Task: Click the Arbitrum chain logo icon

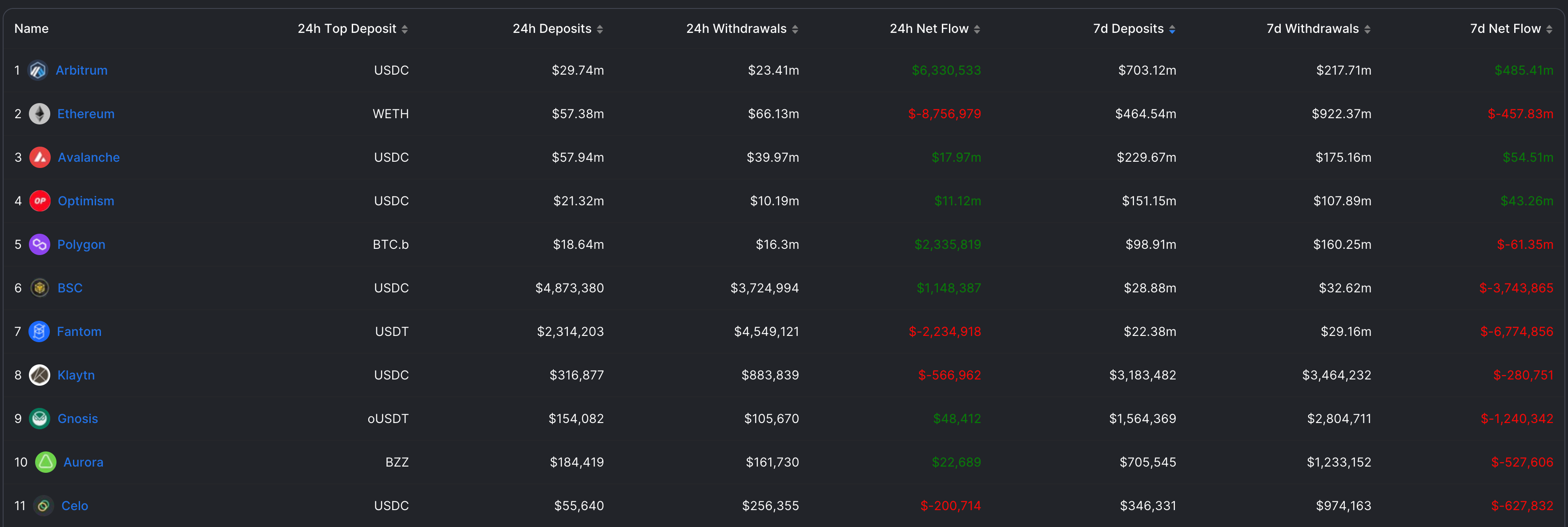Action: (x=38, y=71)
